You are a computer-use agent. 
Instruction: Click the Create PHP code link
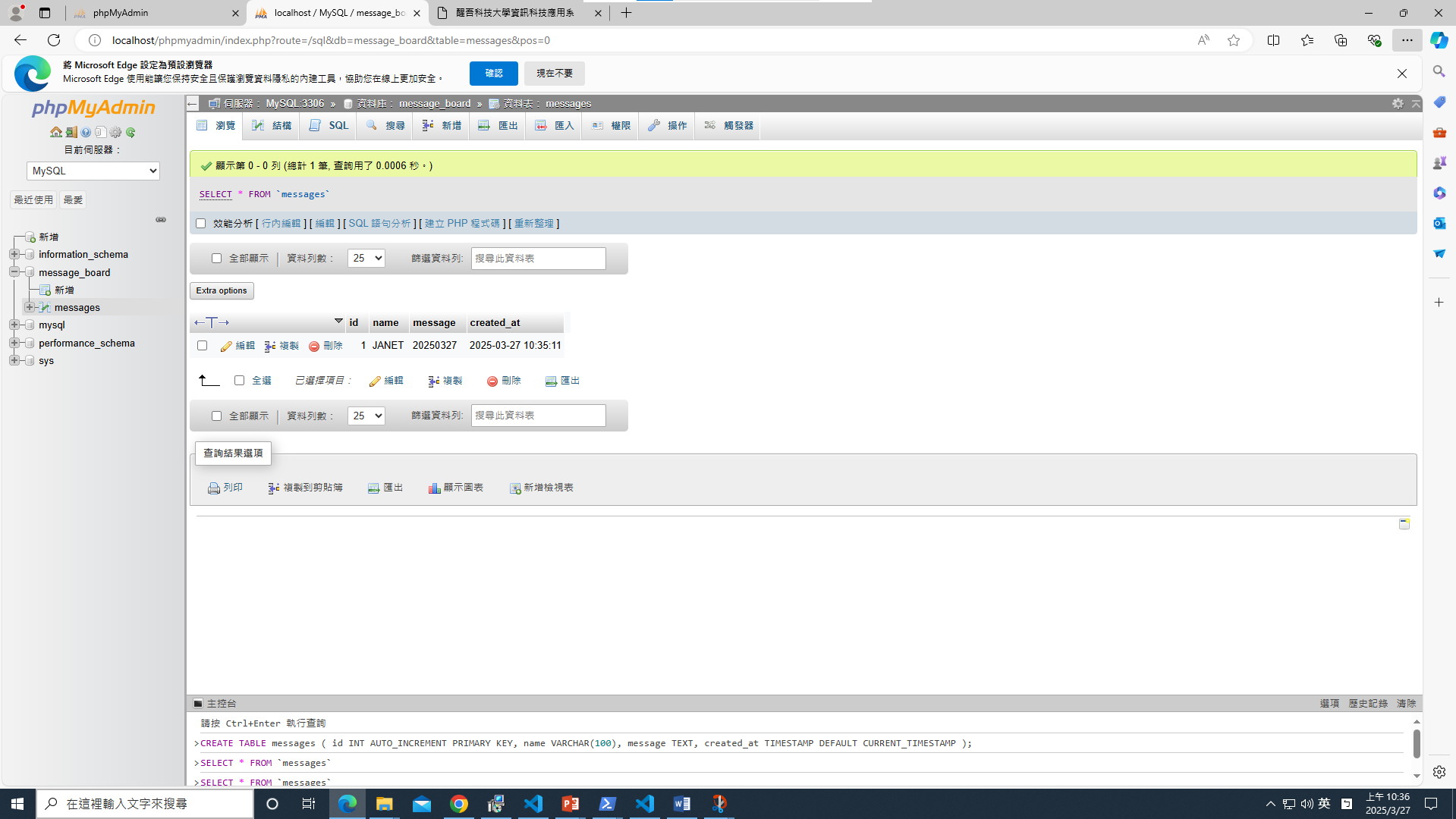click(x=462, y=223)
